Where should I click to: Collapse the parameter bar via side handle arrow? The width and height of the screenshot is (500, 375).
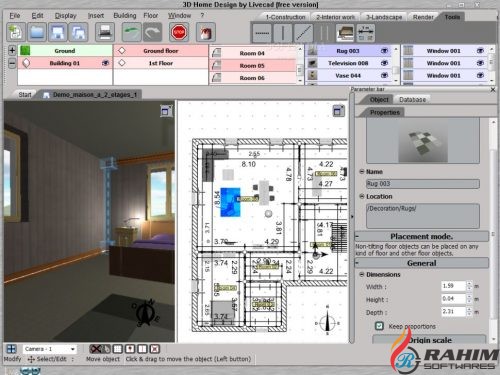[352, 217]
